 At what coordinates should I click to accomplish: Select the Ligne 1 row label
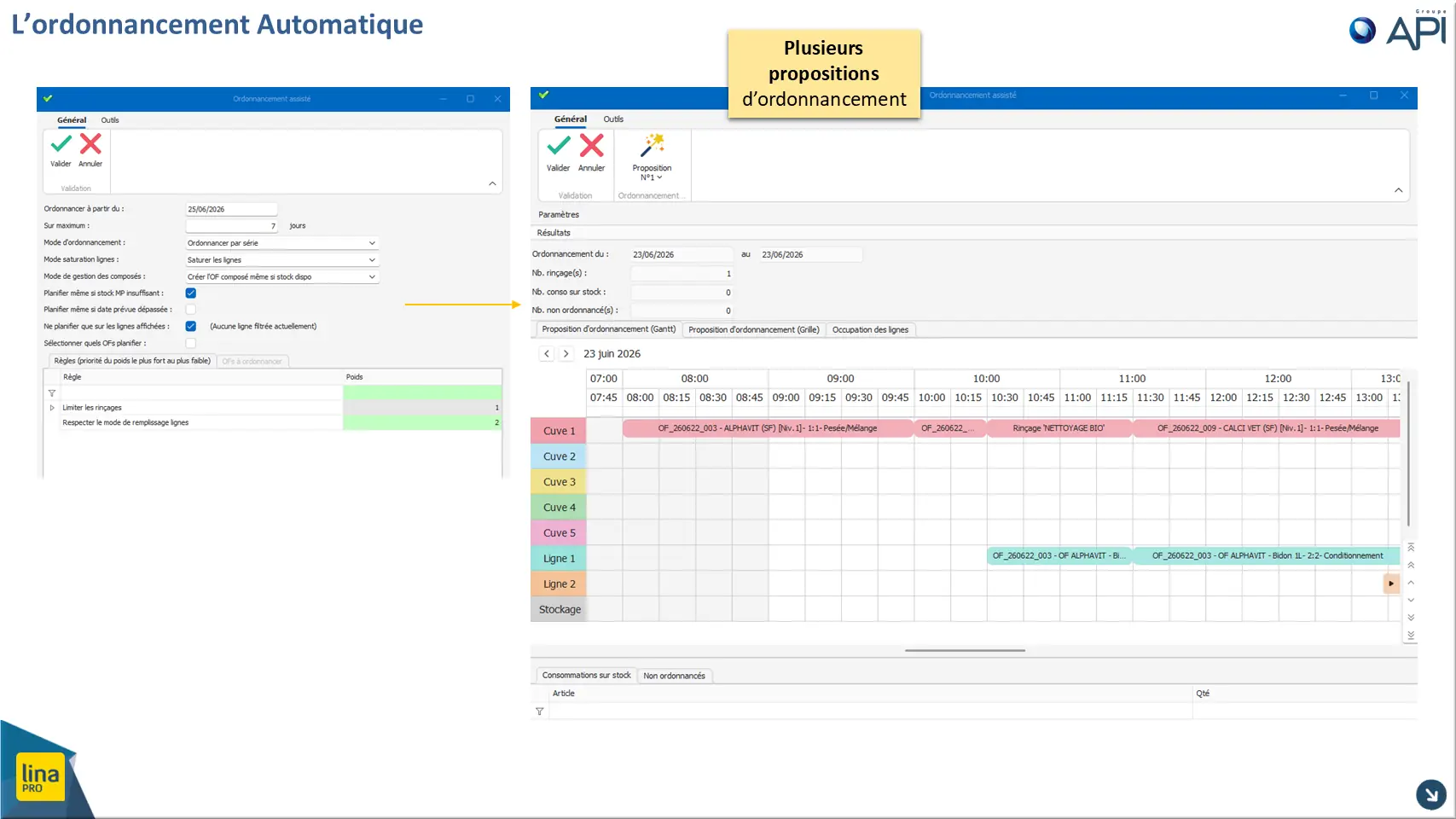click(x=559, y=559)
